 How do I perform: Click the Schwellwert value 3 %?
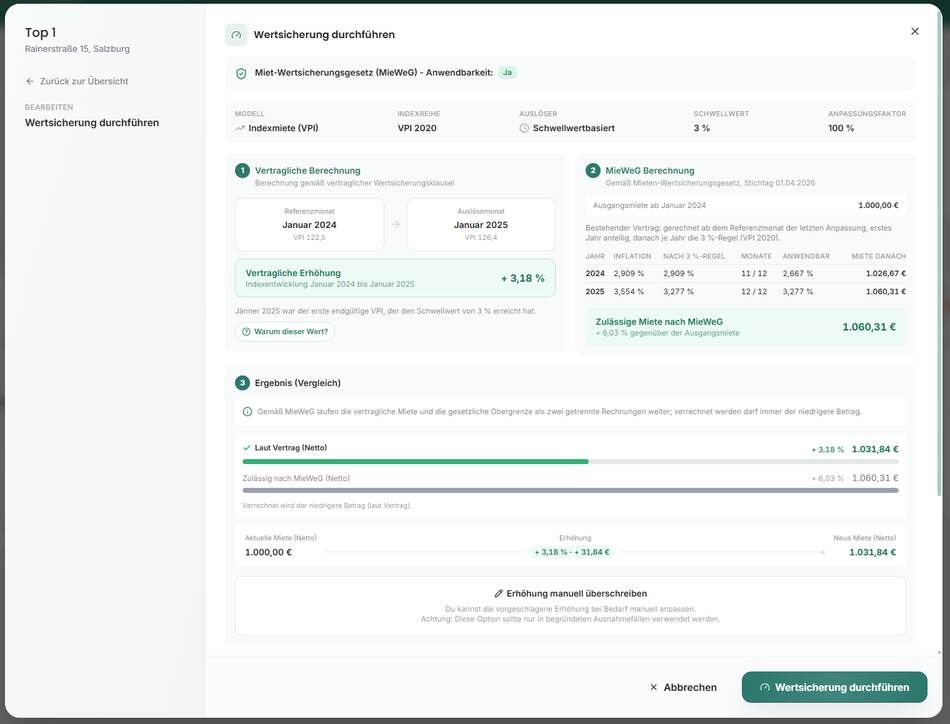(x=702, y=128)
